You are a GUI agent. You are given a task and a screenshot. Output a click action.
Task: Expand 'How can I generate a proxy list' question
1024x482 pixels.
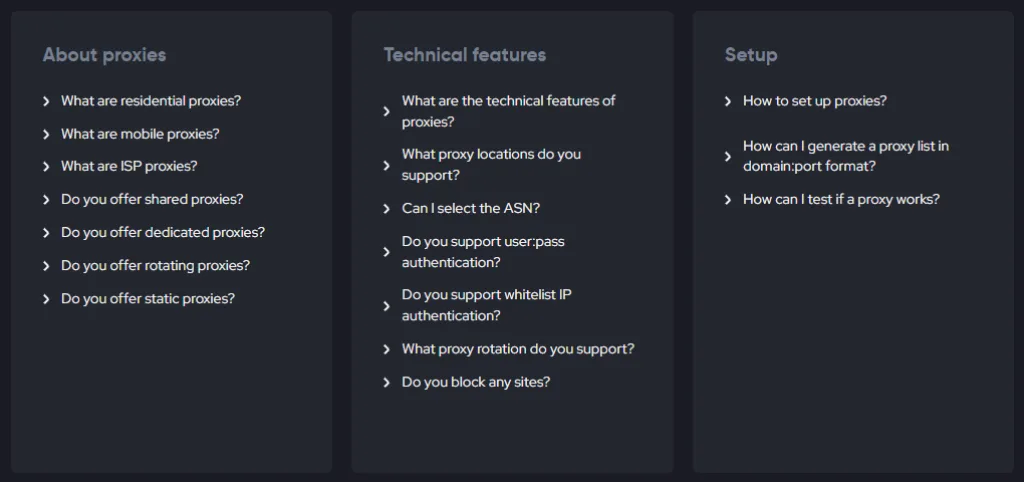(845, 156)
